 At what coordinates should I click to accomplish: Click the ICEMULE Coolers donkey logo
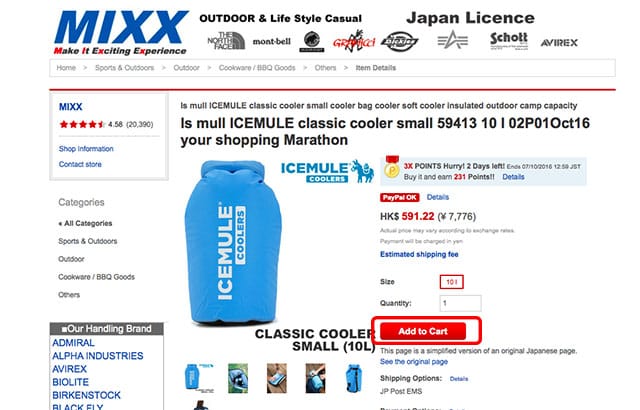point(327,171)
